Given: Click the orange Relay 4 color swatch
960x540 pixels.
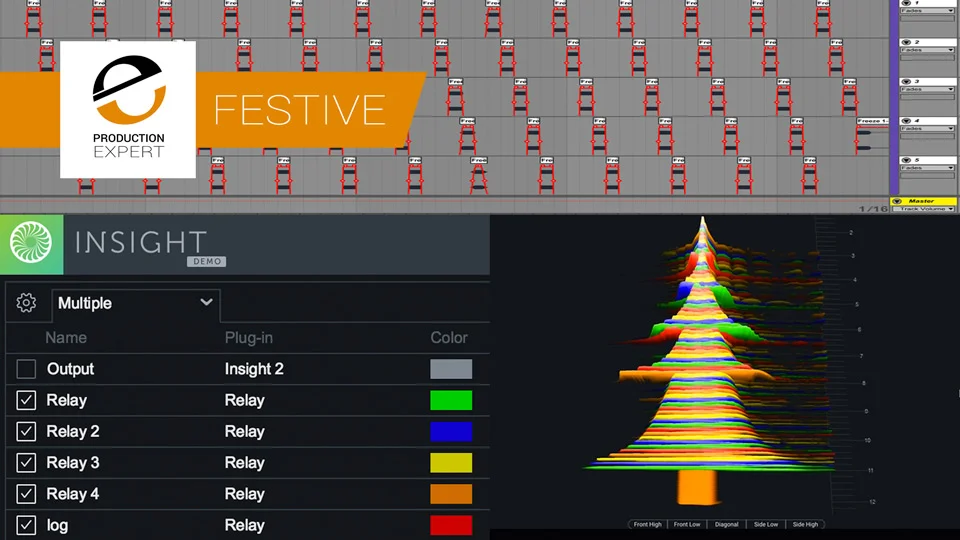Looking at the screenshot, I should 451,493.
